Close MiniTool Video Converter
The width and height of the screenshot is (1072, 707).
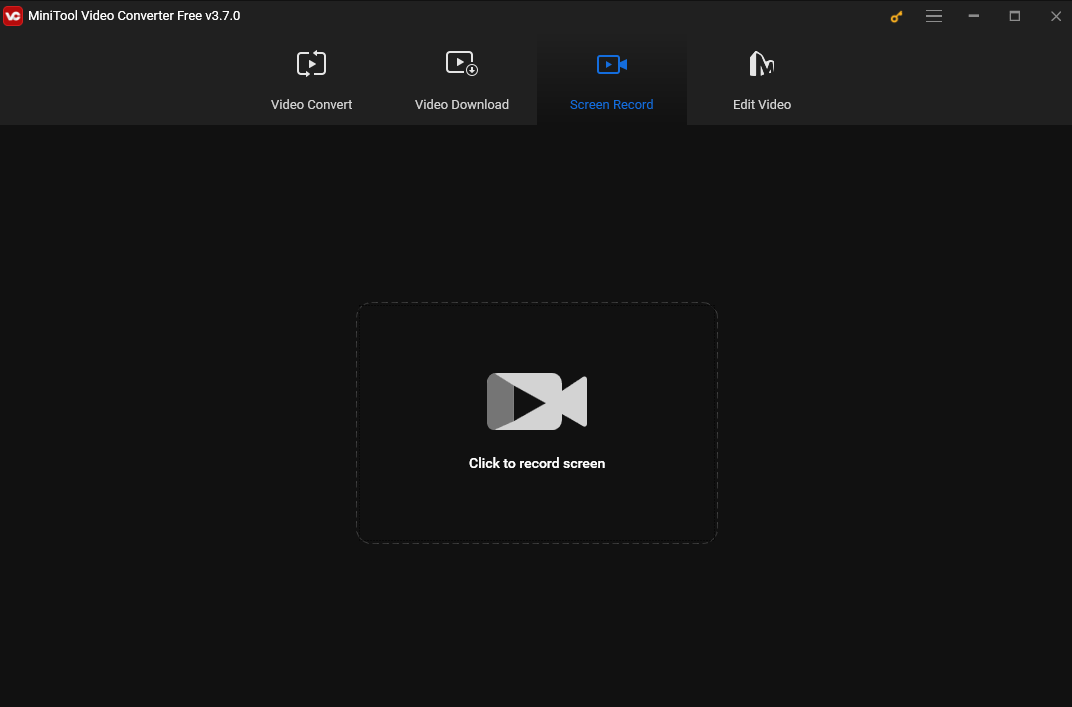pos(1055,16)
